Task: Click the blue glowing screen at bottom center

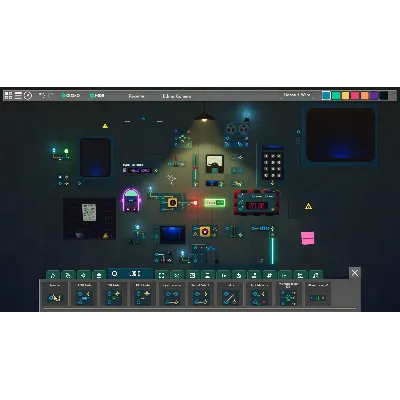Action: coord(172,234)
